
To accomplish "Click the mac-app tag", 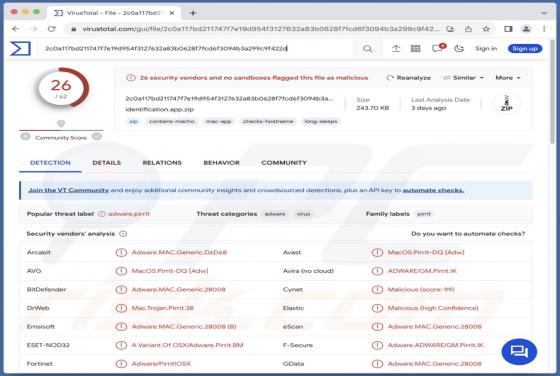I will pos(219,122).
